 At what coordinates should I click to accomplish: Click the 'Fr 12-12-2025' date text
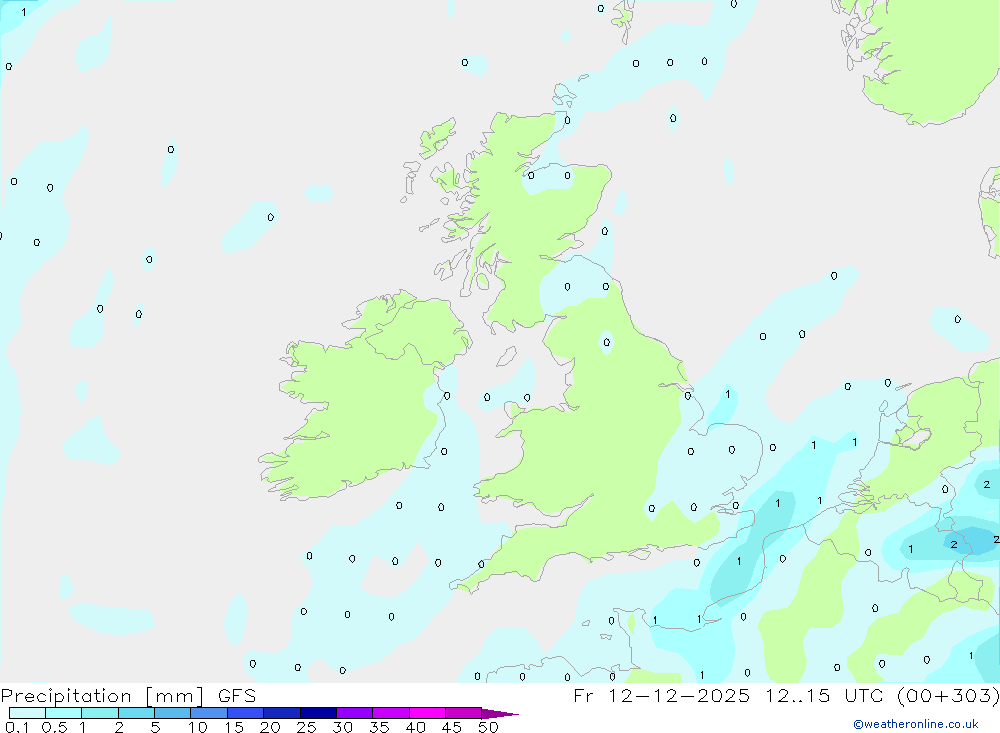click(661, 695)
